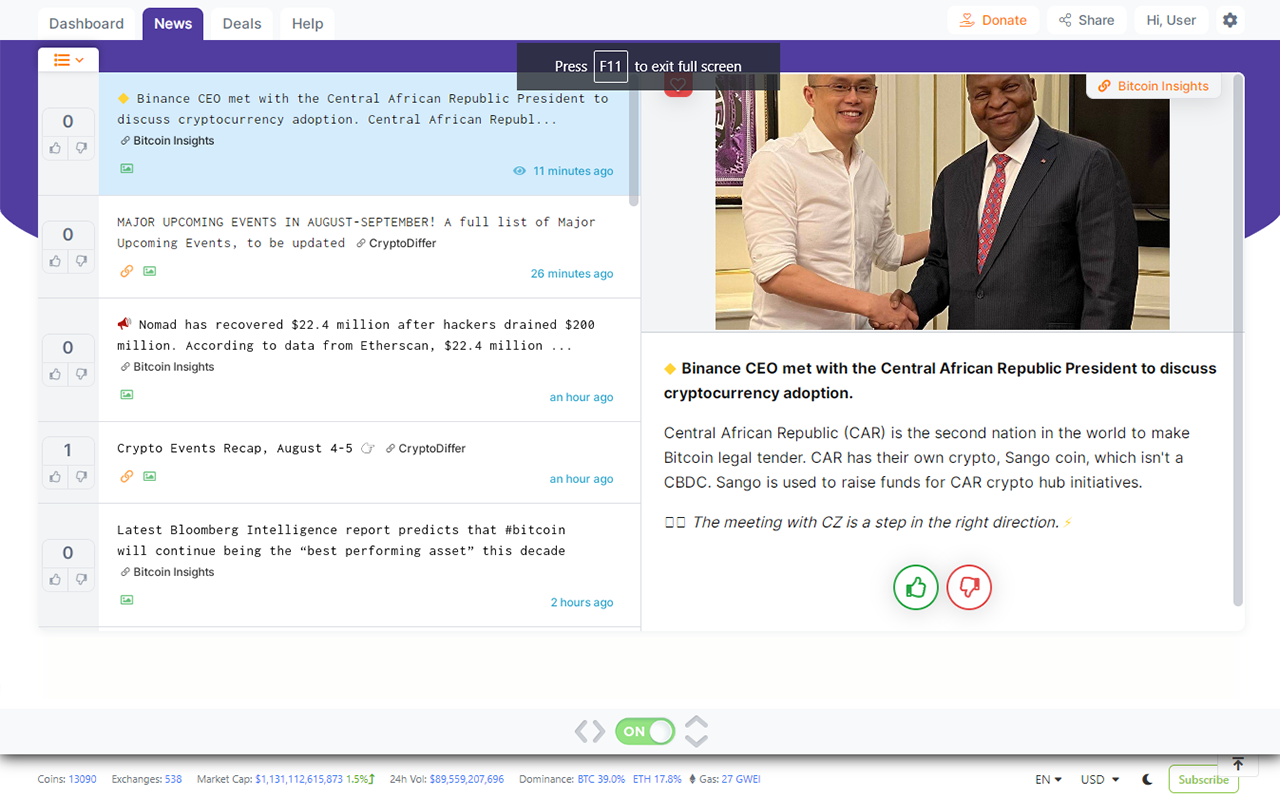Image resolution: width=1280 pixels, height=800 pixels.
Task: Select the Latest Bloomberg Intelligence report headline
Action: pyautogui.click(x=341, y=540)
